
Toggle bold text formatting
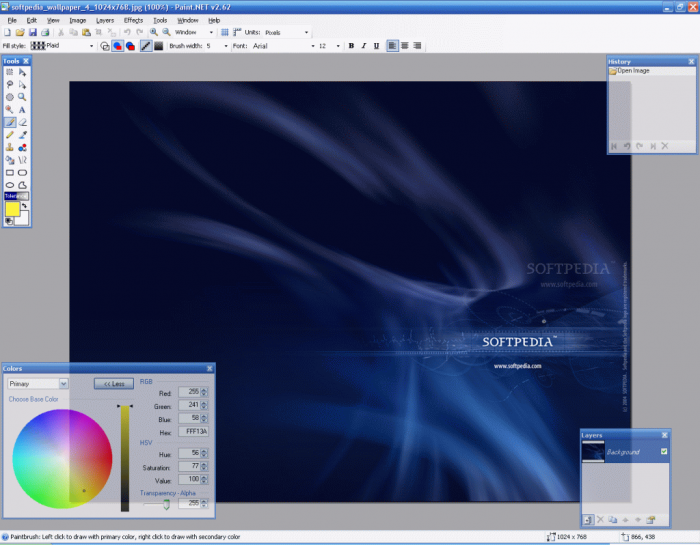click(x=350, y=45)
